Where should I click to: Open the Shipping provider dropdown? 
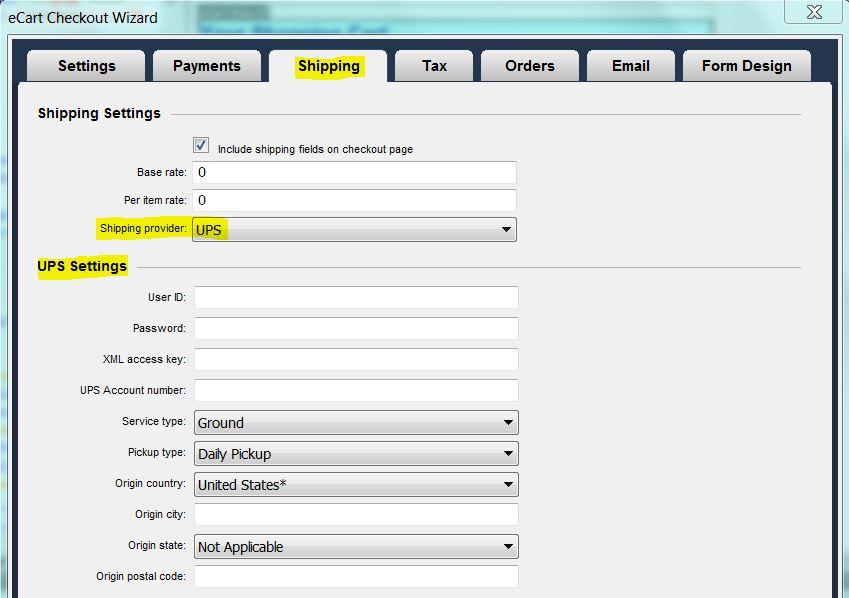point(355,230)
